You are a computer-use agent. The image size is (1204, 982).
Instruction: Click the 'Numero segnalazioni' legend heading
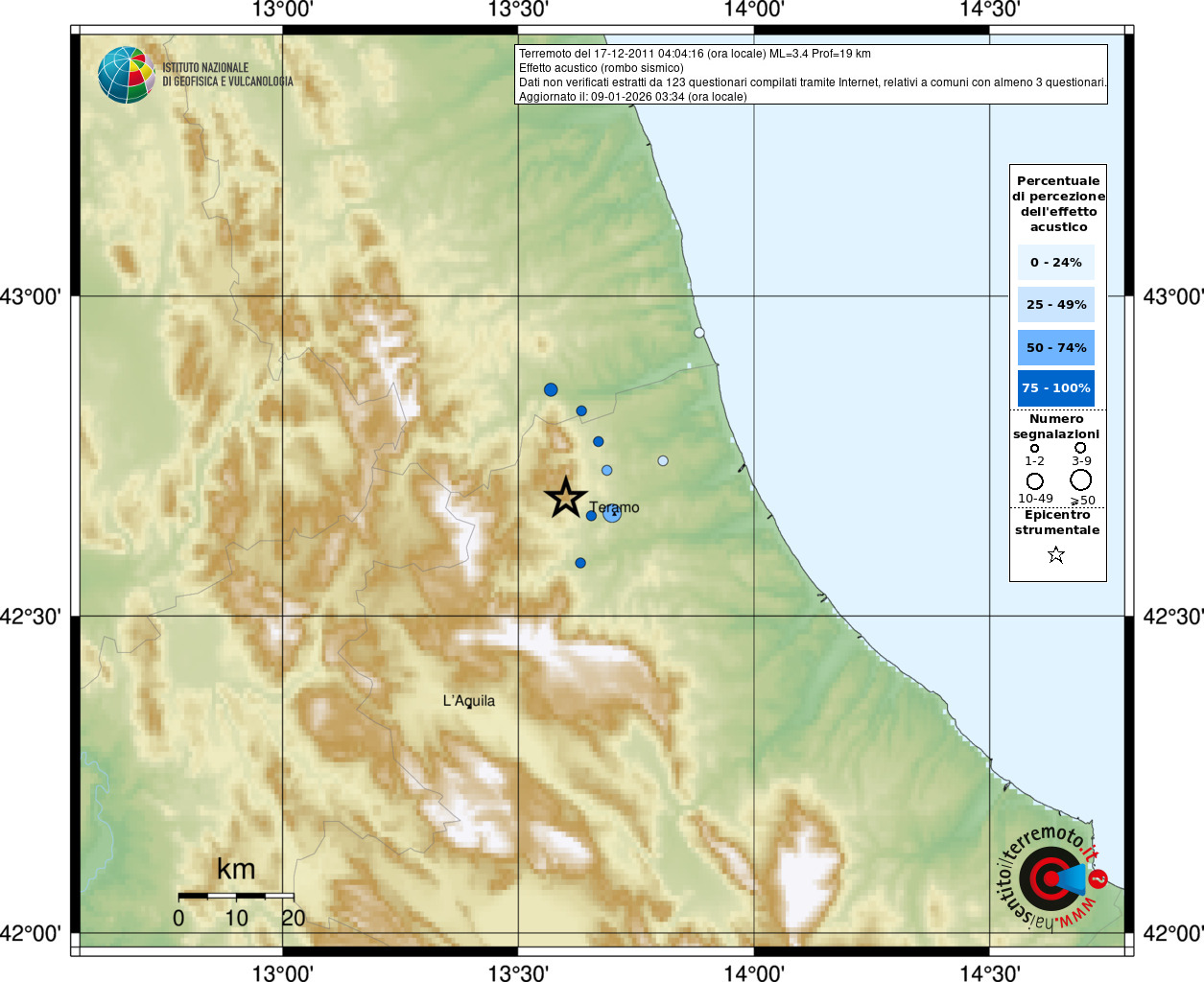(1056, 427)
